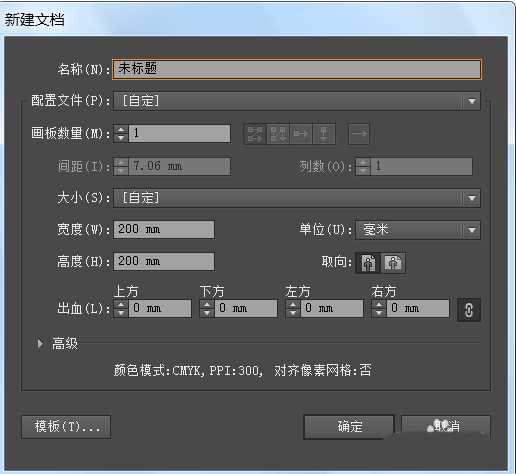Decrease bottom bleed with down stepper

207,312
